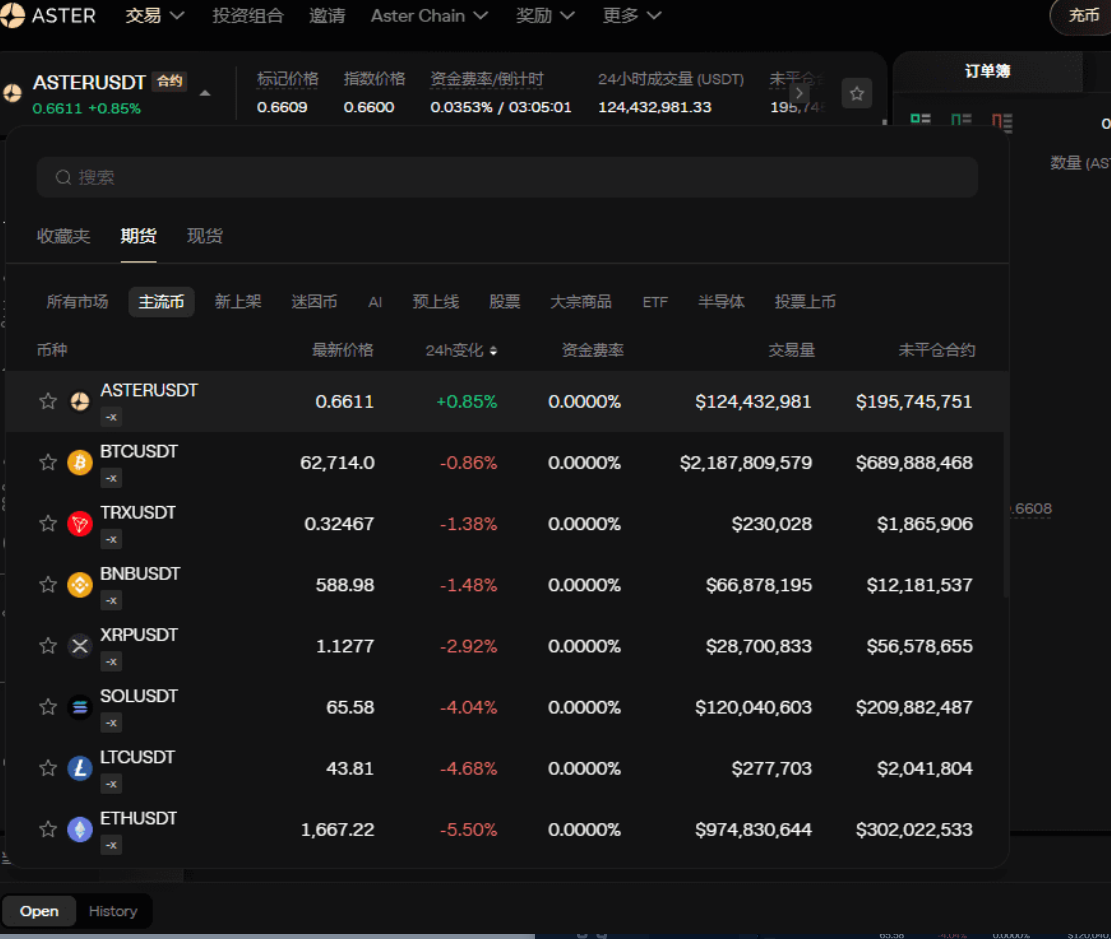
Task: Click the 搜索 search input field
Action: (507, 177)
